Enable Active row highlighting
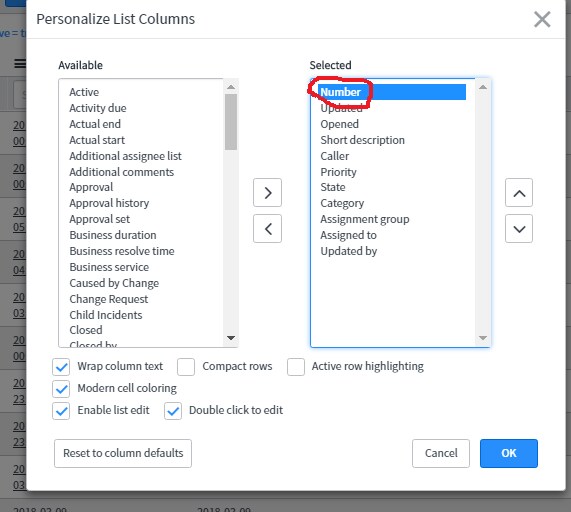571x512 pixels. [296, 367]
